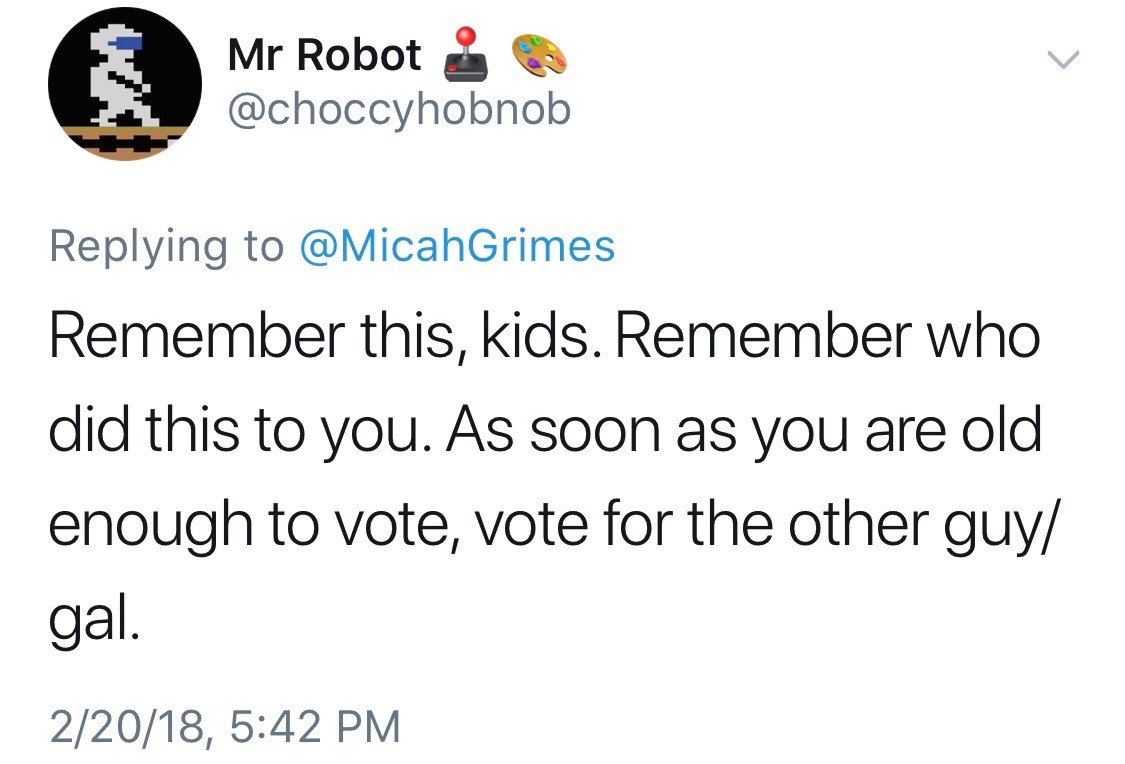Click the phrase "did this to you."
Viewport: 1125px width, 764px height.
pyautogui.click(x=244, y=431)
